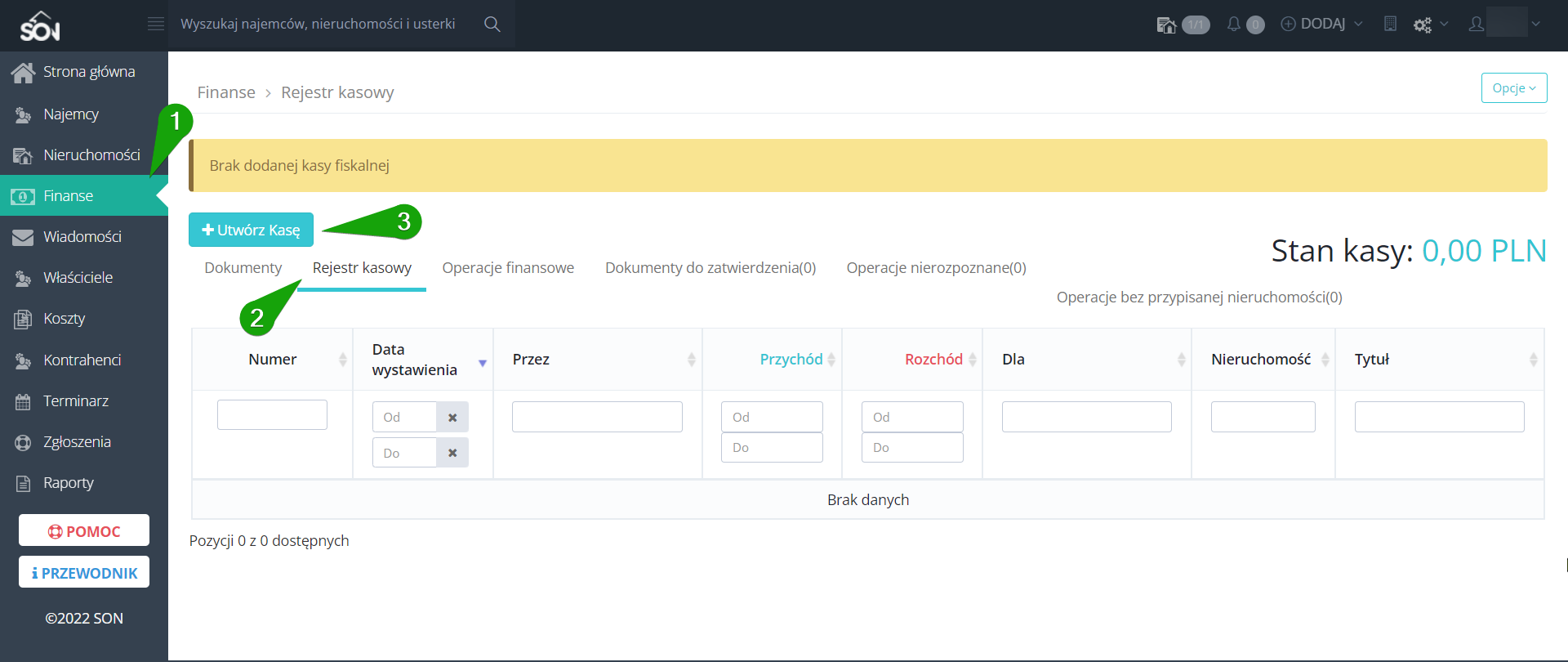Open Najemcy in the sidebar
1568x662 pixels.
[84, 114]
